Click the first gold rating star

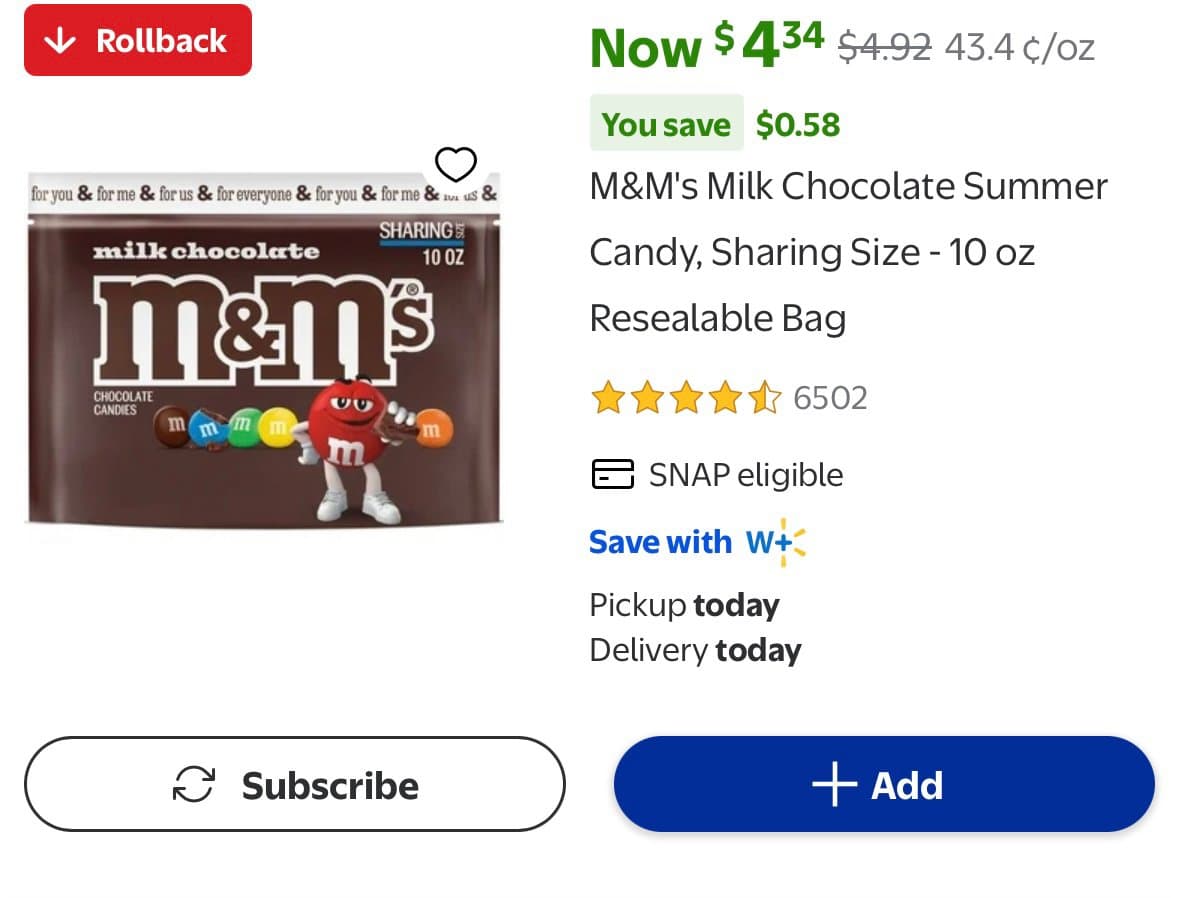tap(607, 398)
